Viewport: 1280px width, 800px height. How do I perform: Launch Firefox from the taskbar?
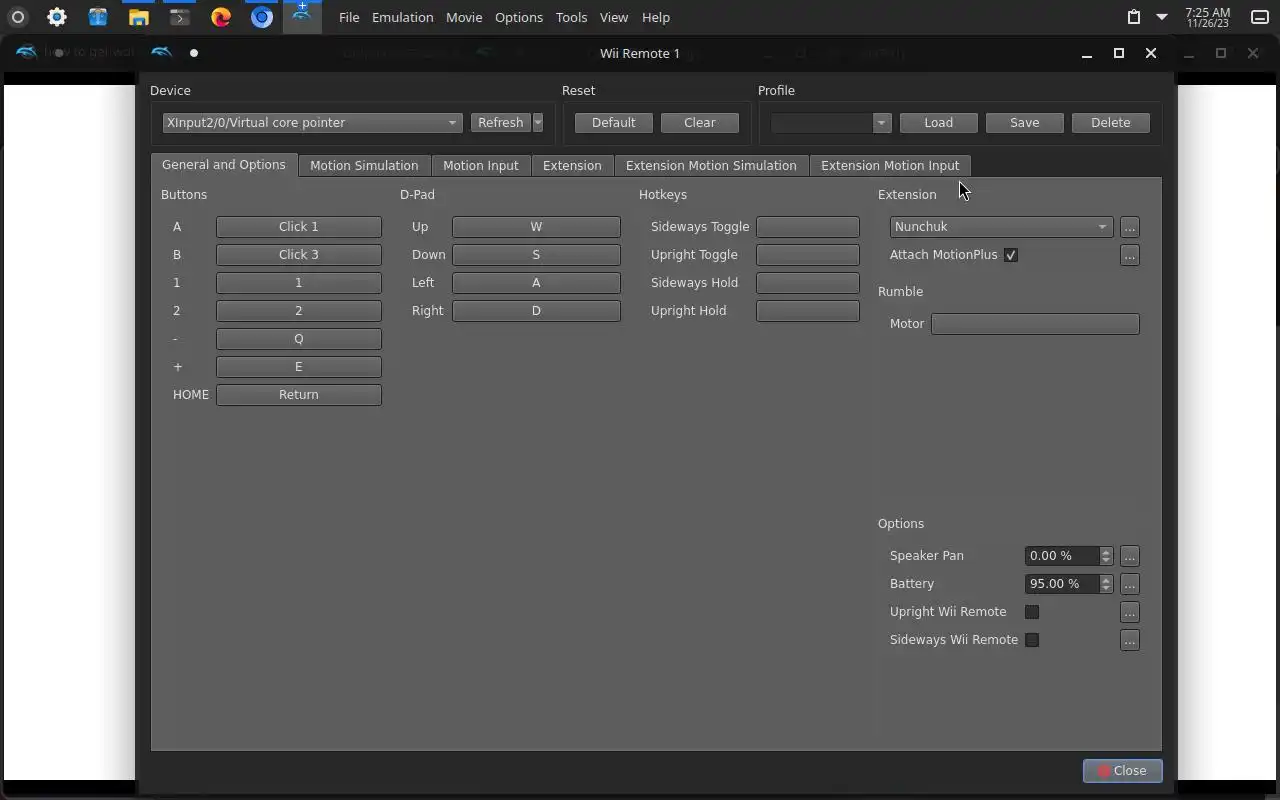point(221,17)
